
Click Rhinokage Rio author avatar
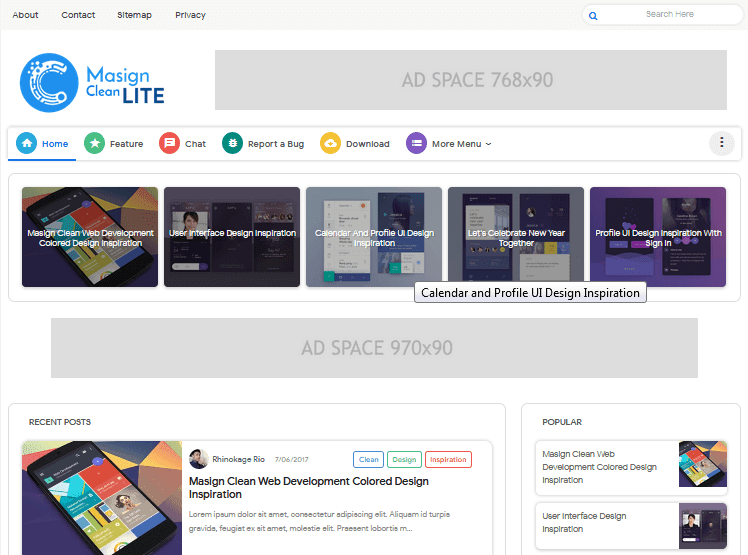[x=198, y=459]
